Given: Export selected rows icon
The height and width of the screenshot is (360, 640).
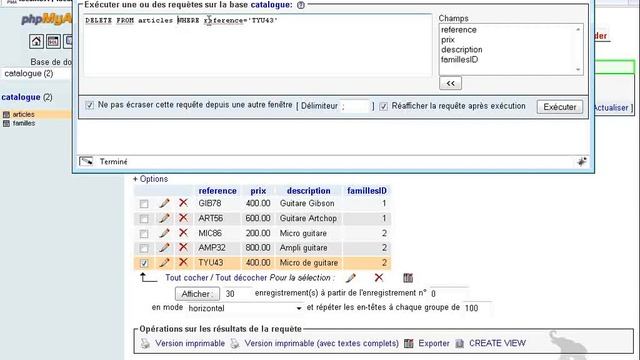Looking at the screenshot, I should (408, 278).
